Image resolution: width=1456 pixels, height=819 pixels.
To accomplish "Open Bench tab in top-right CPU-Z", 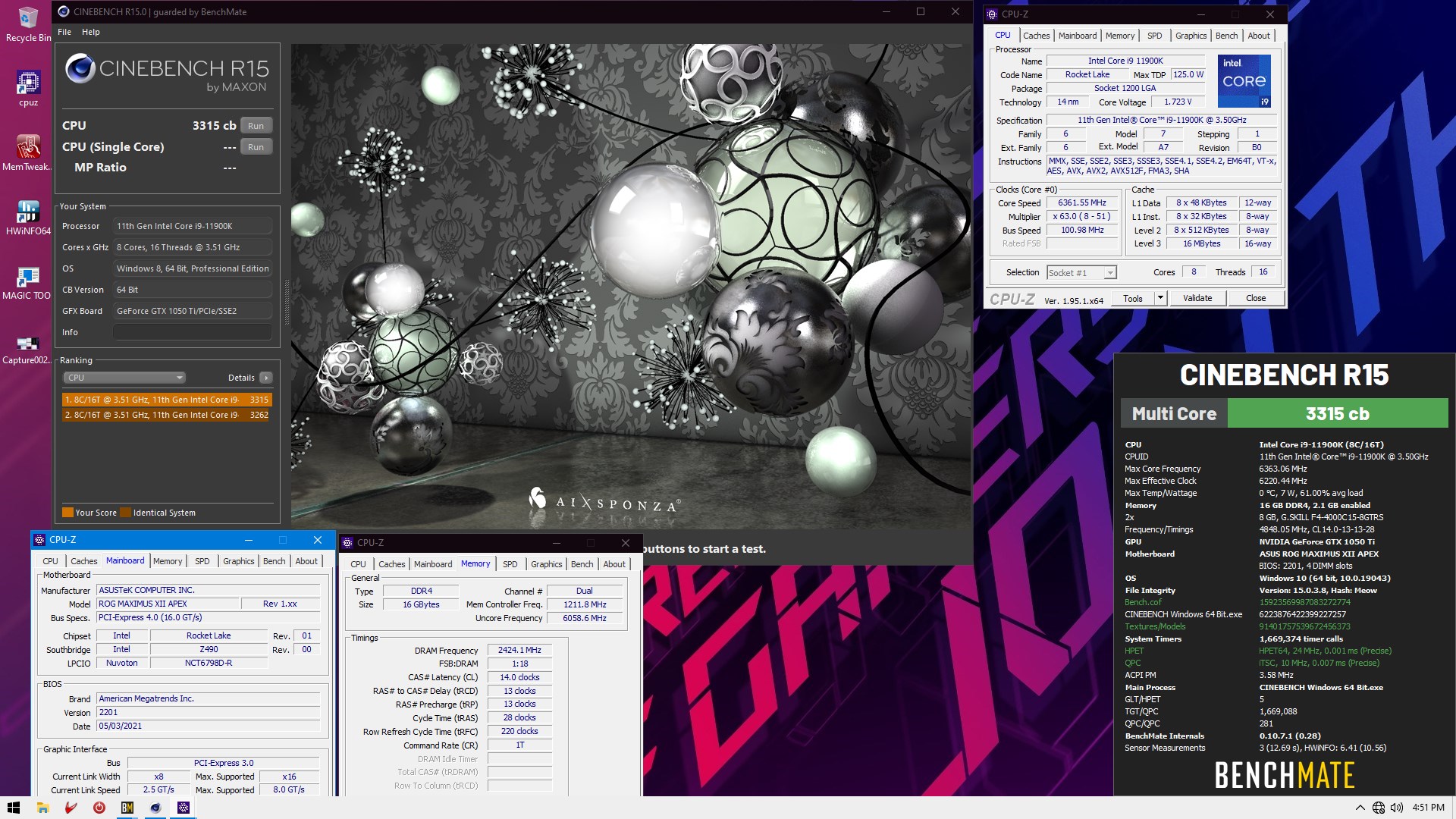I will [x=1226, y=36].
